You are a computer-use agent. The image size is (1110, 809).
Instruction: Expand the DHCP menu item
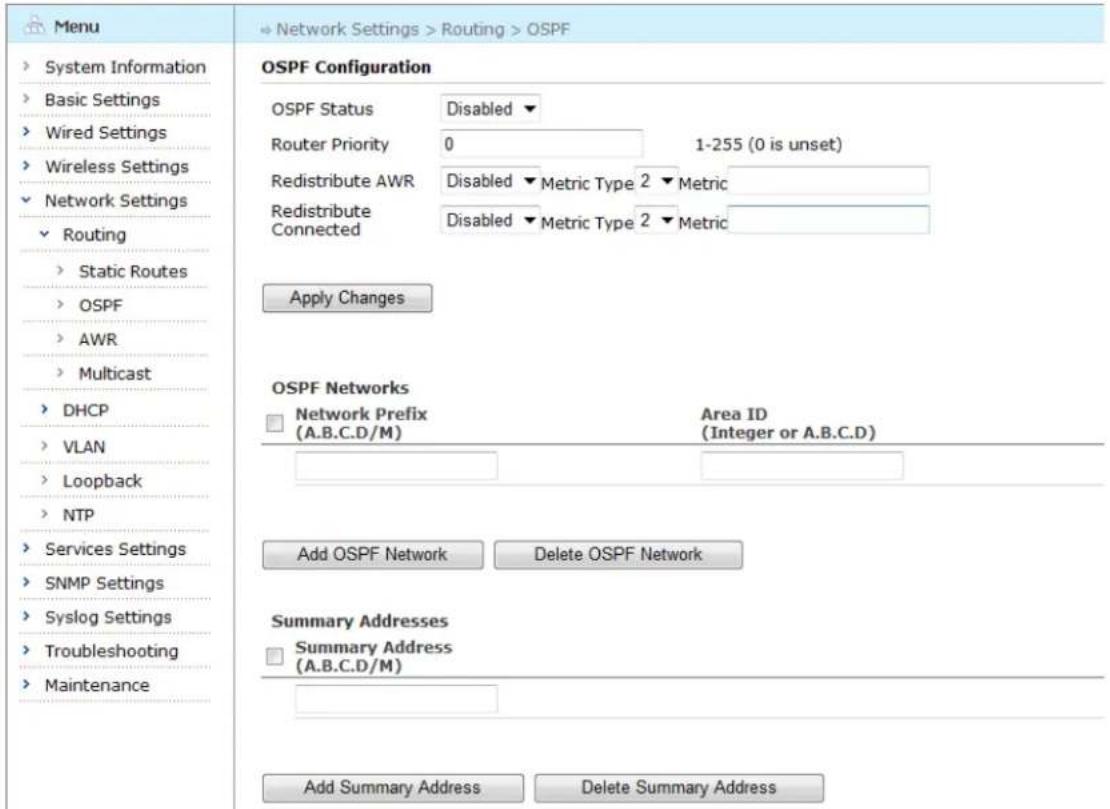[86, 410]
